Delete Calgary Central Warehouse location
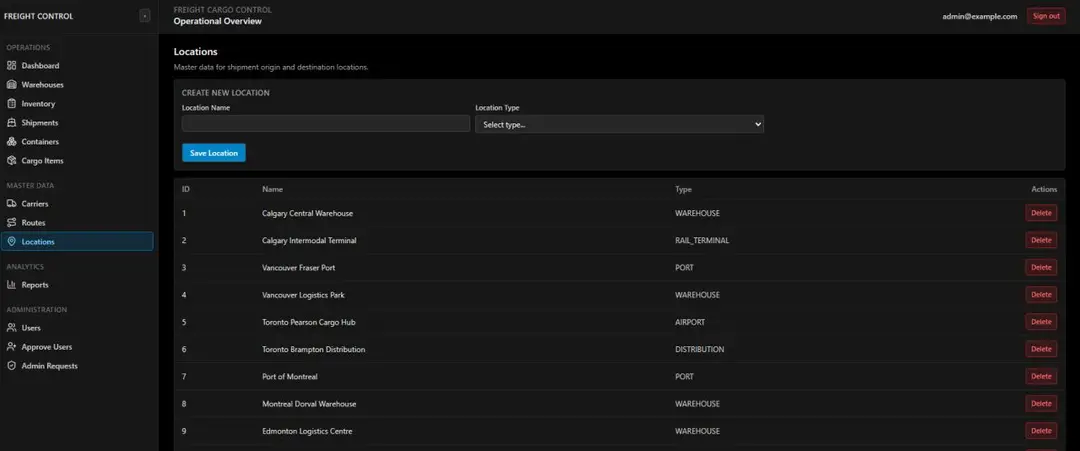Image resolution: width=1080 pixels, height=451 pixels. click(x=1041, y=213)
